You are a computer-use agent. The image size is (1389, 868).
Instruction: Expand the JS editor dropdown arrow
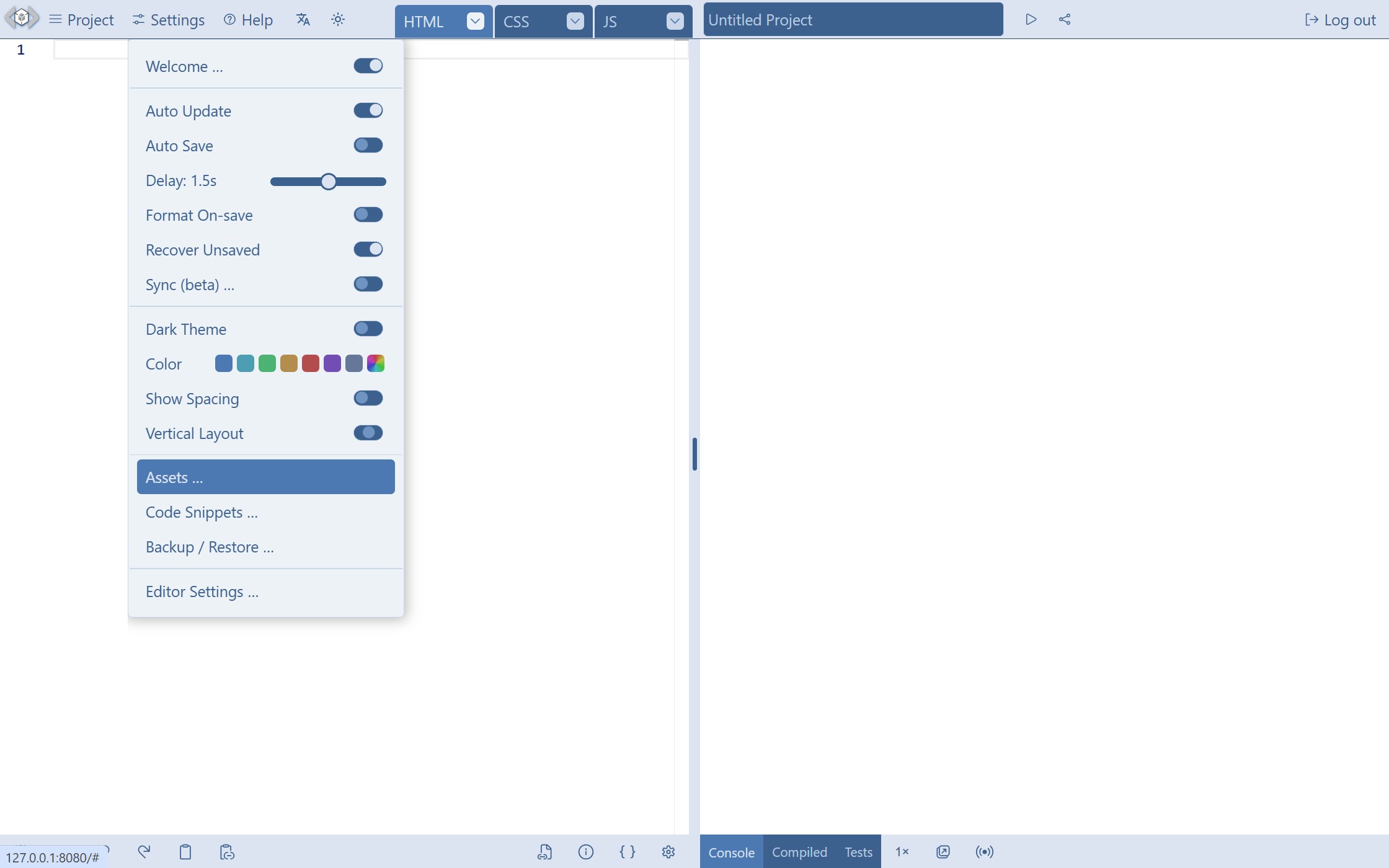tap(675, 21)
